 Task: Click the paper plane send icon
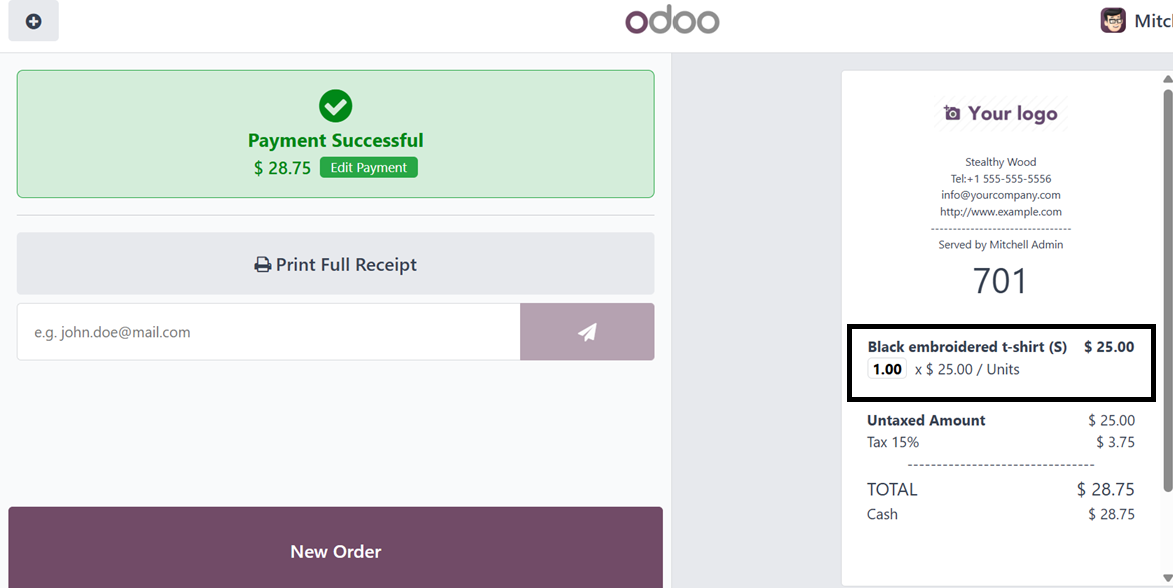(x=587, y=332)
